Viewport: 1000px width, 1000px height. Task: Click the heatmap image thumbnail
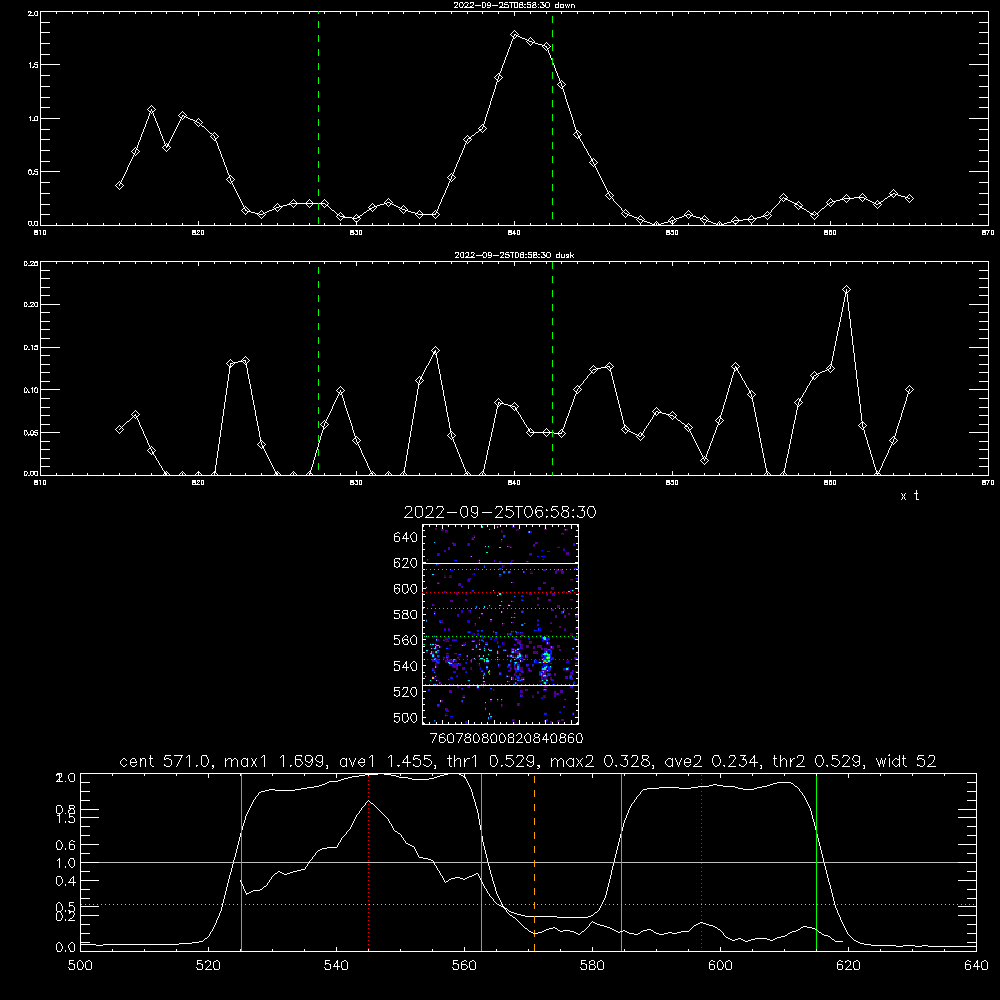pos(500,624)
